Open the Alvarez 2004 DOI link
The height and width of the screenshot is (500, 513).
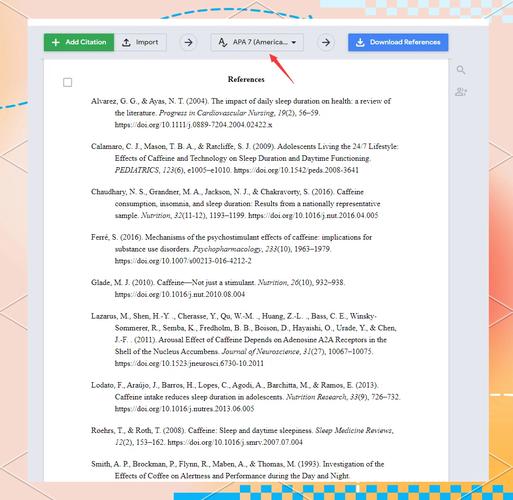click(193, 125)
